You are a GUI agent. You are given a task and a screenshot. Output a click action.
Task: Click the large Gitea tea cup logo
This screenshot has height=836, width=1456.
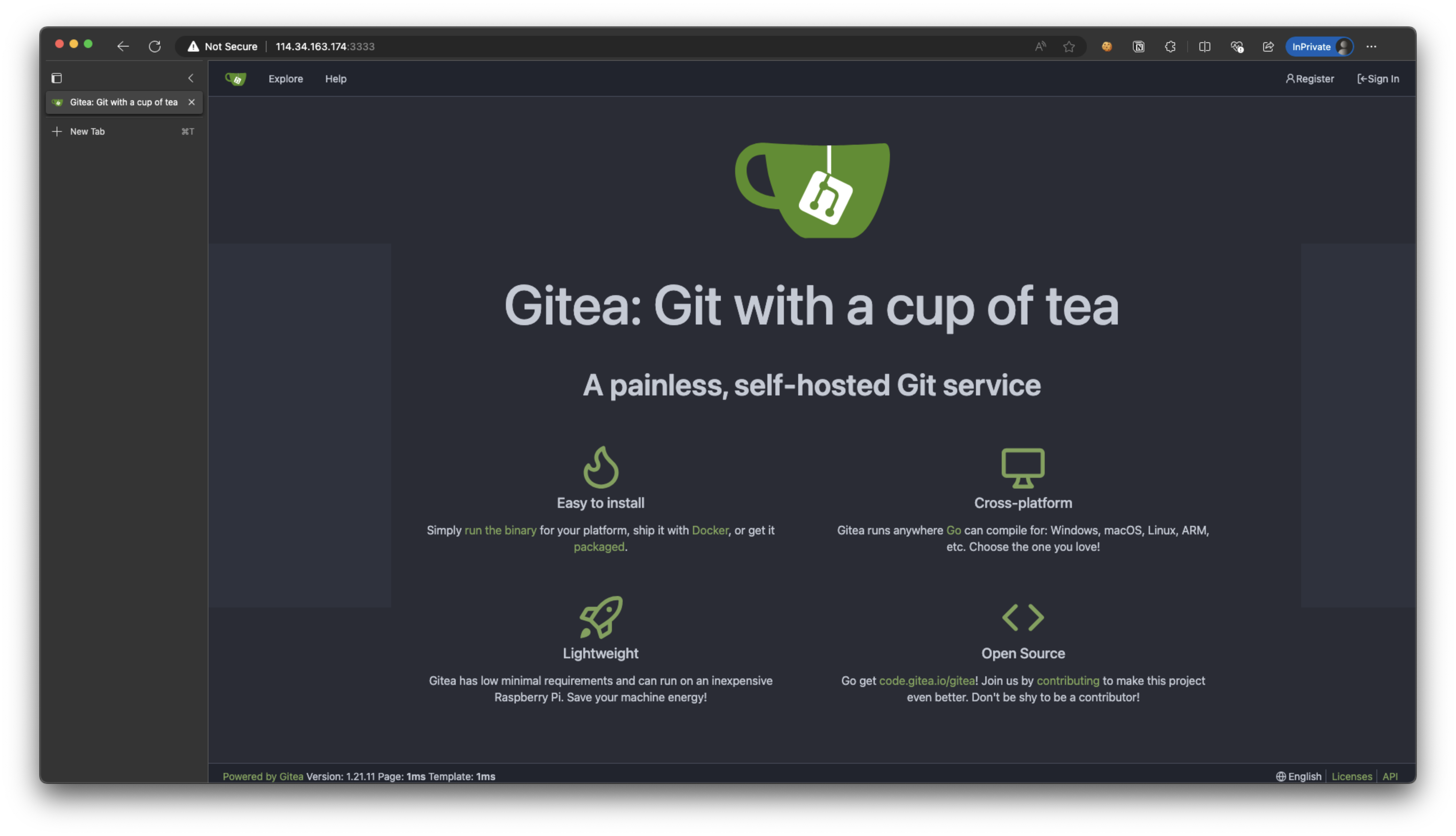[812, 190]
